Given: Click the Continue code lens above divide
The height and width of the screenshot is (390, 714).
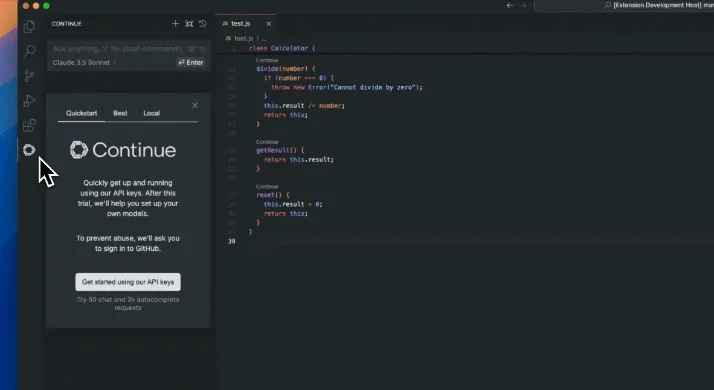Looking at the screenshot, I should tap(267, 60).
